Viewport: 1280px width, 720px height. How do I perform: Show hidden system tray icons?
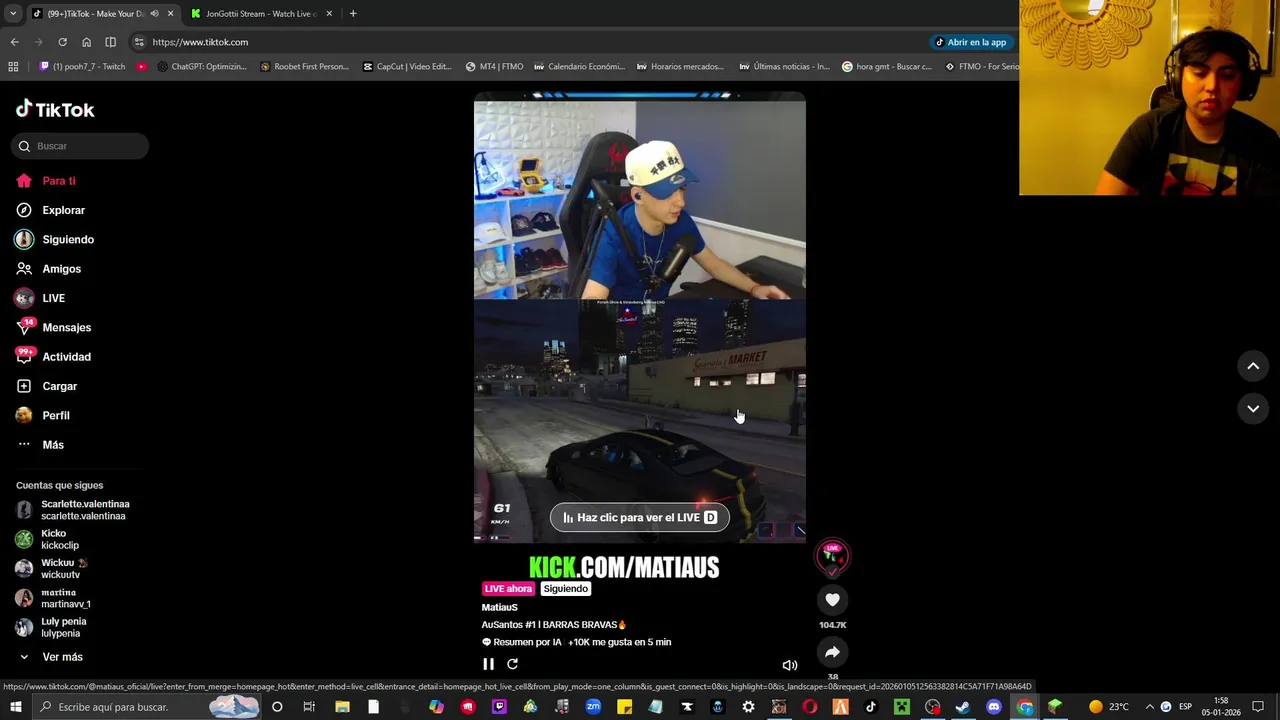click(x=1149, y=707)
